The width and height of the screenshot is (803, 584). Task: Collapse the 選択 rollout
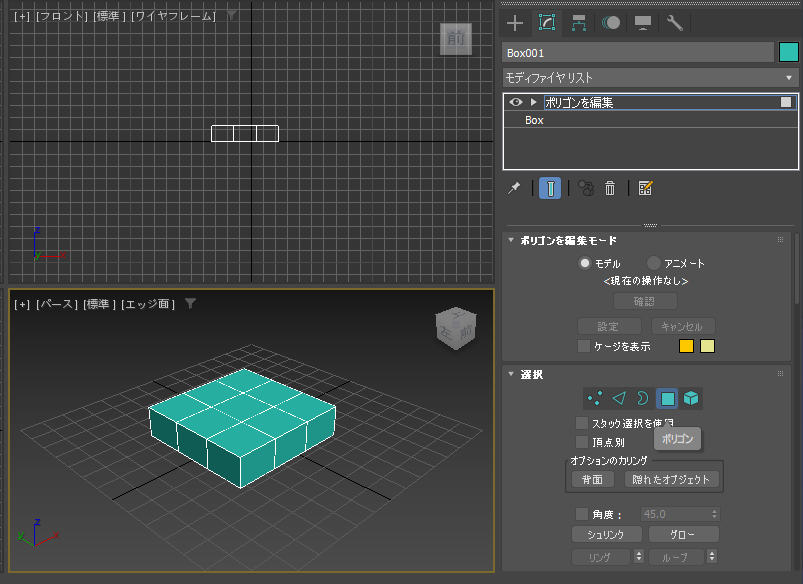coord(511,374)
